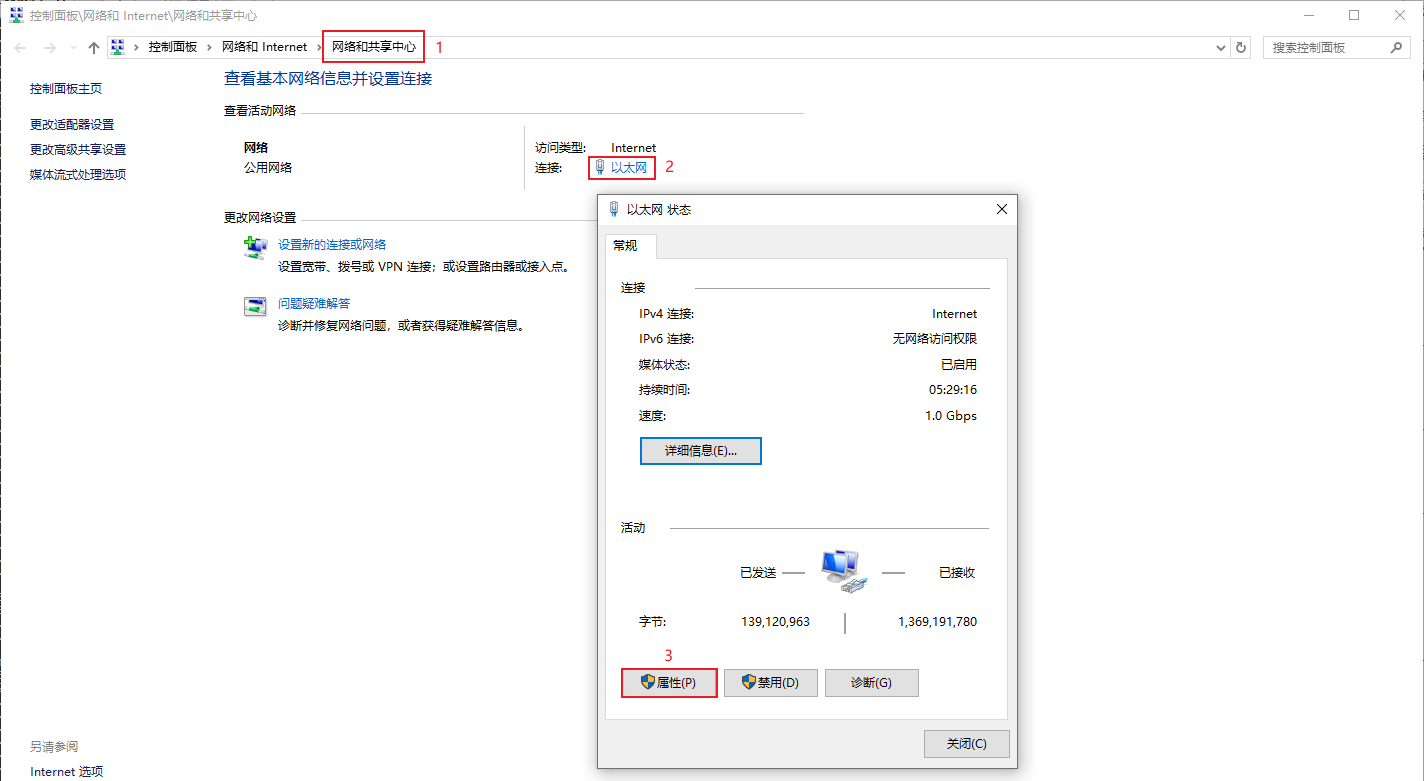Click the back navigation arrow

pos(19,47)
